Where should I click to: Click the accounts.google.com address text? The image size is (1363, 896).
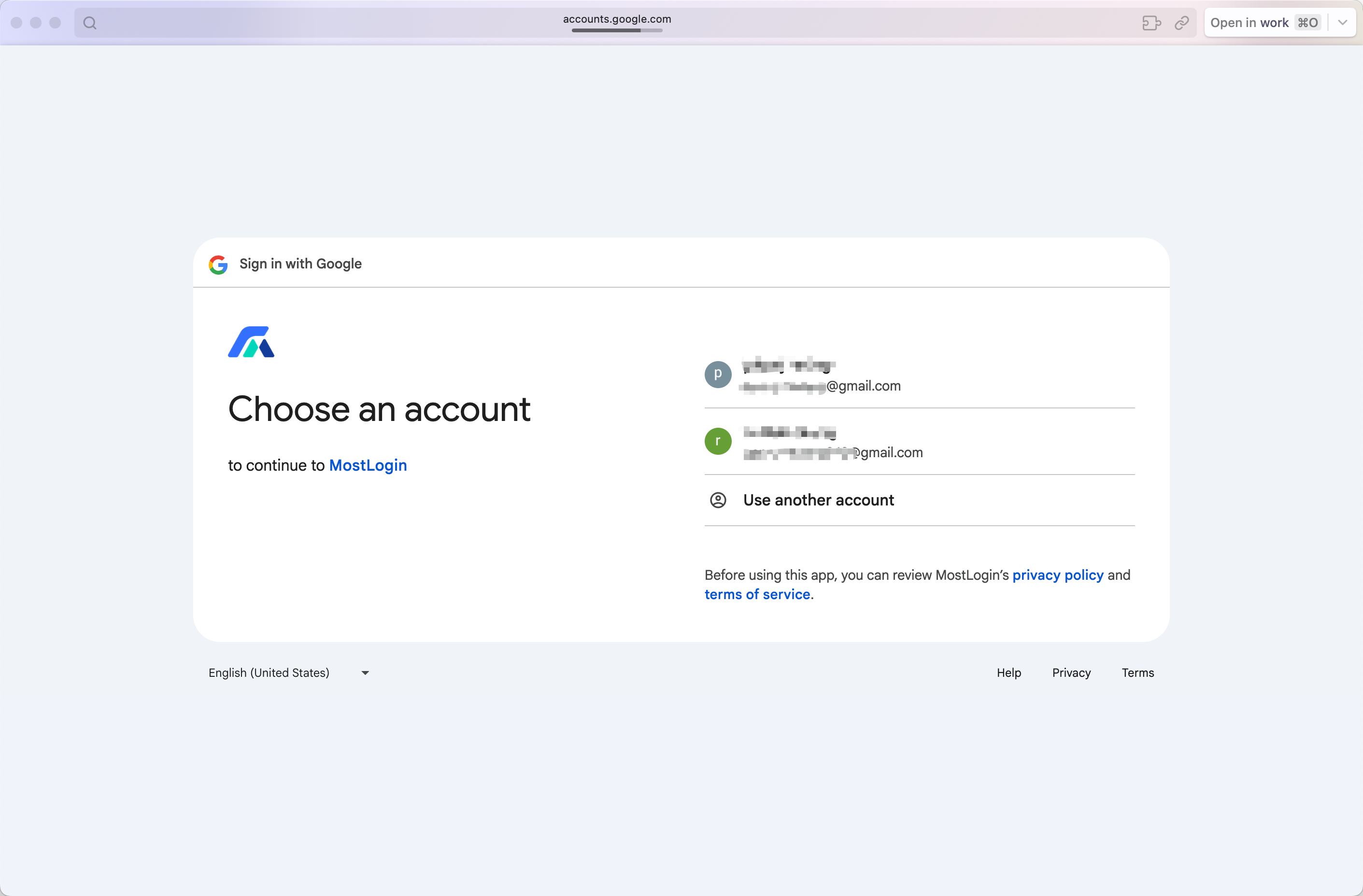tap(617, 19)
